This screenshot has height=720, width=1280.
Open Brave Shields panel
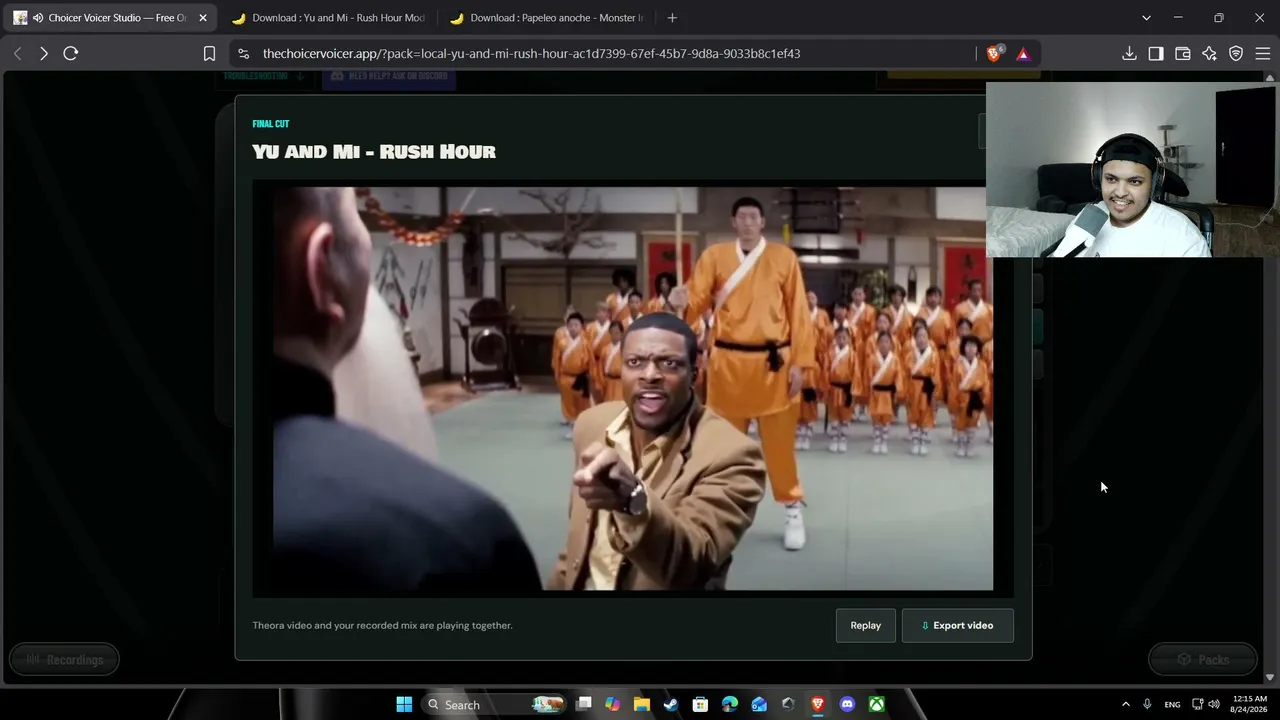tap(994, 54)
